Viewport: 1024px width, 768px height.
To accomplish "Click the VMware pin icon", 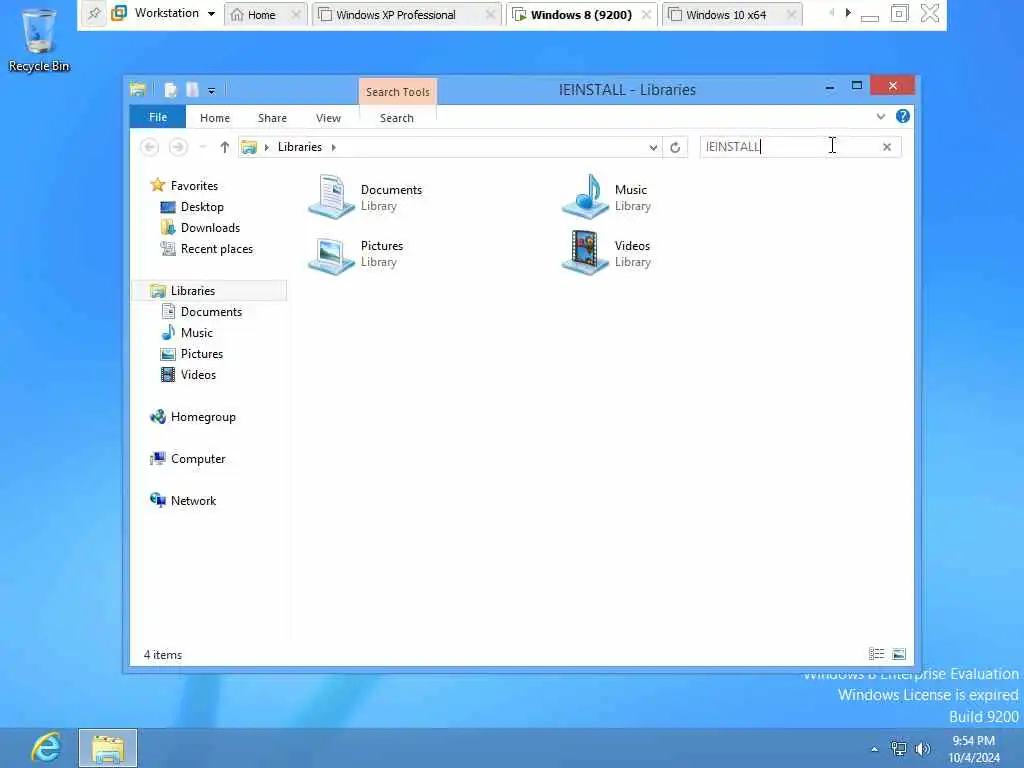I will click(x=94, y=14).
